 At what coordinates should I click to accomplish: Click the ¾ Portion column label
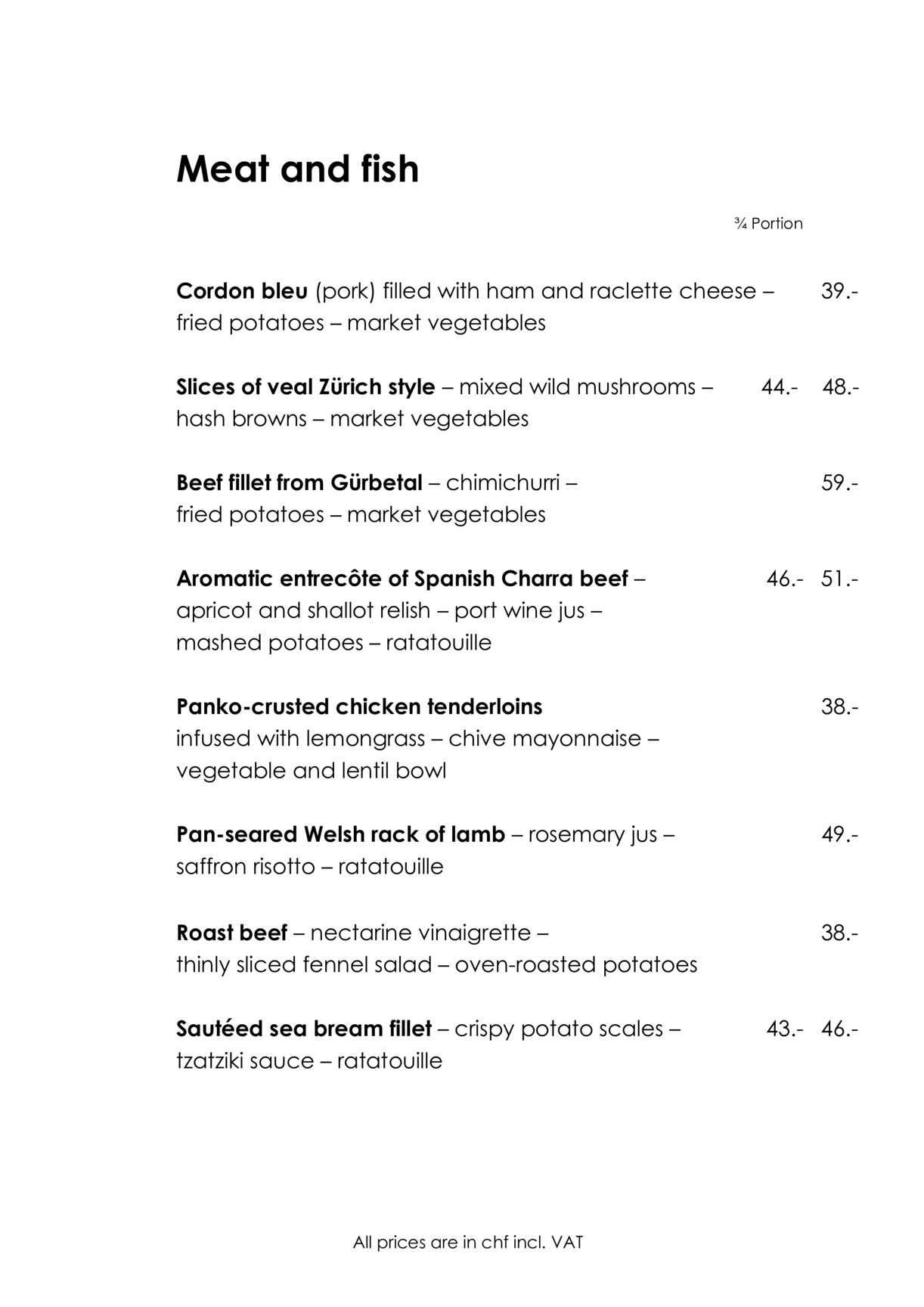coord(768,224)
